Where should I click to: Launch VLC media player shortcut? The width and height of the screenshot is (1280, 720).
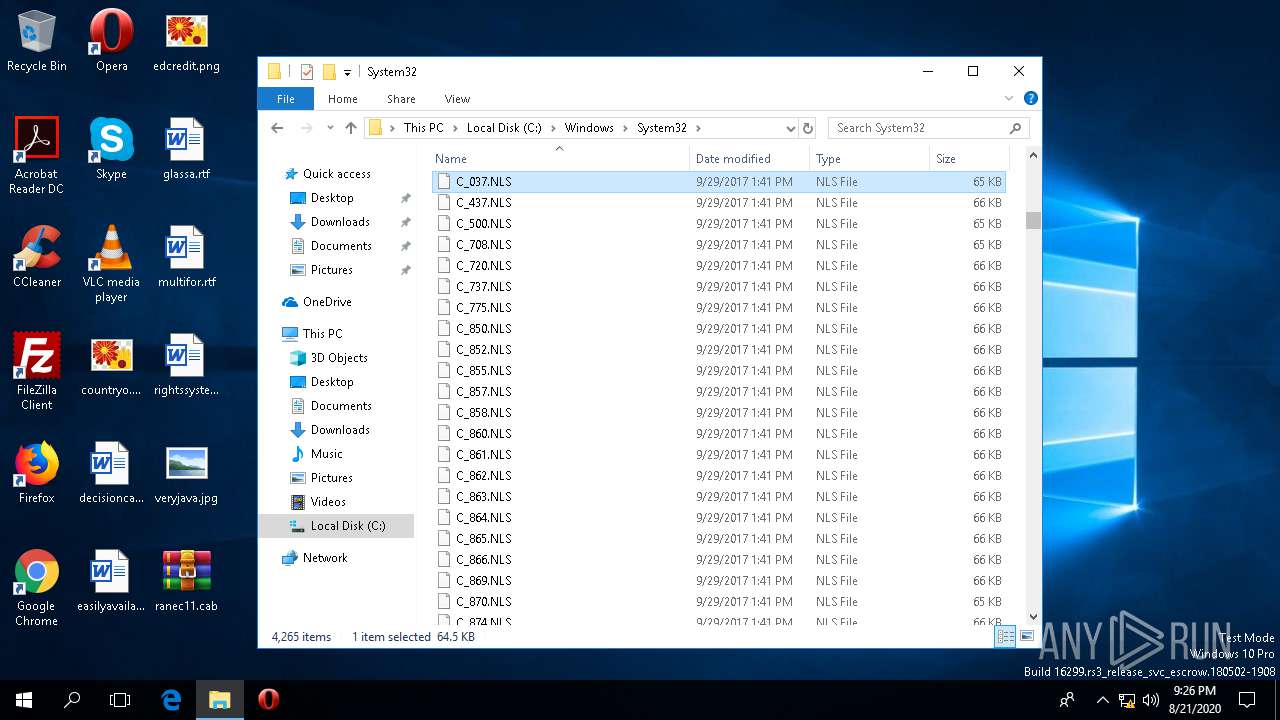[111, 263]
